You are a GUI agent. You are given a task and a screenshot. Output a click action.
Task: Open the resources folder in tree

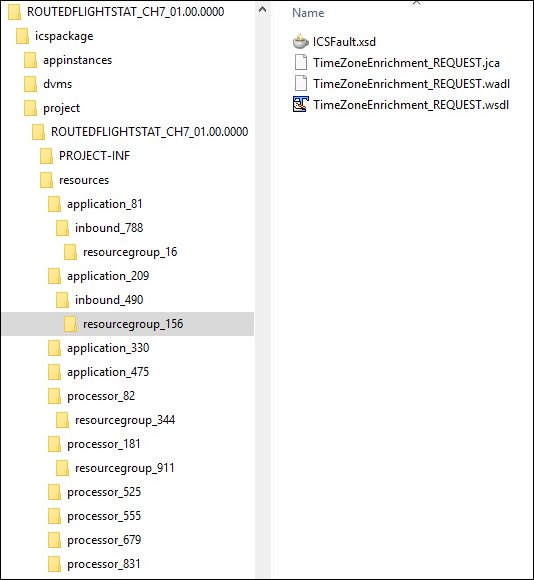point(84,180)
